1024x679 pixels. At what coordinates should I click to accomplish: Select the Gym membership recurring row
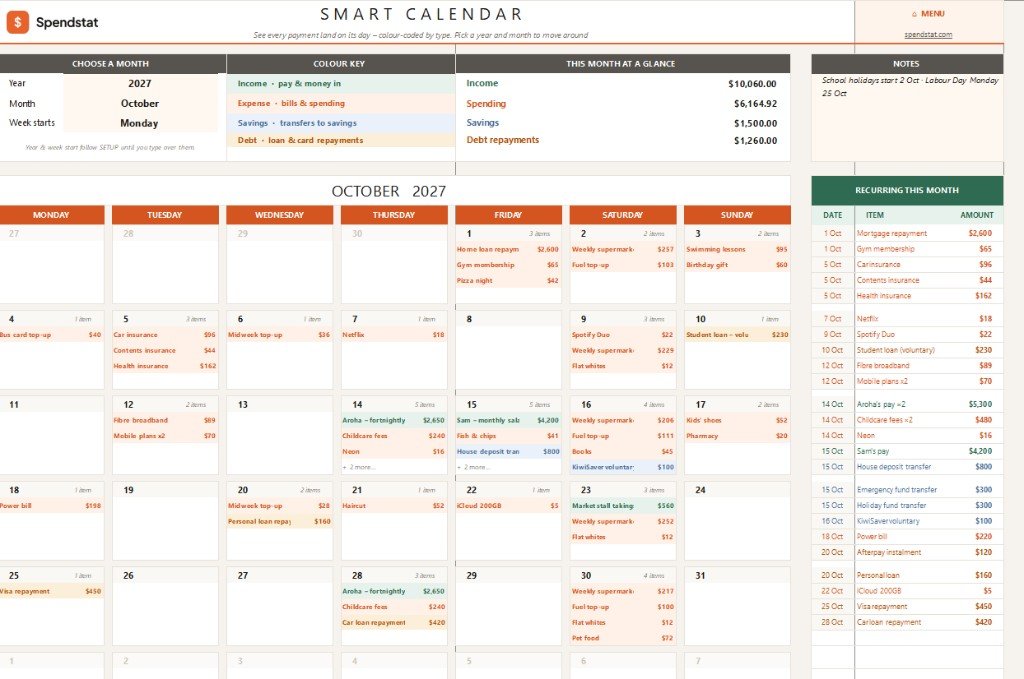point(907,249)
